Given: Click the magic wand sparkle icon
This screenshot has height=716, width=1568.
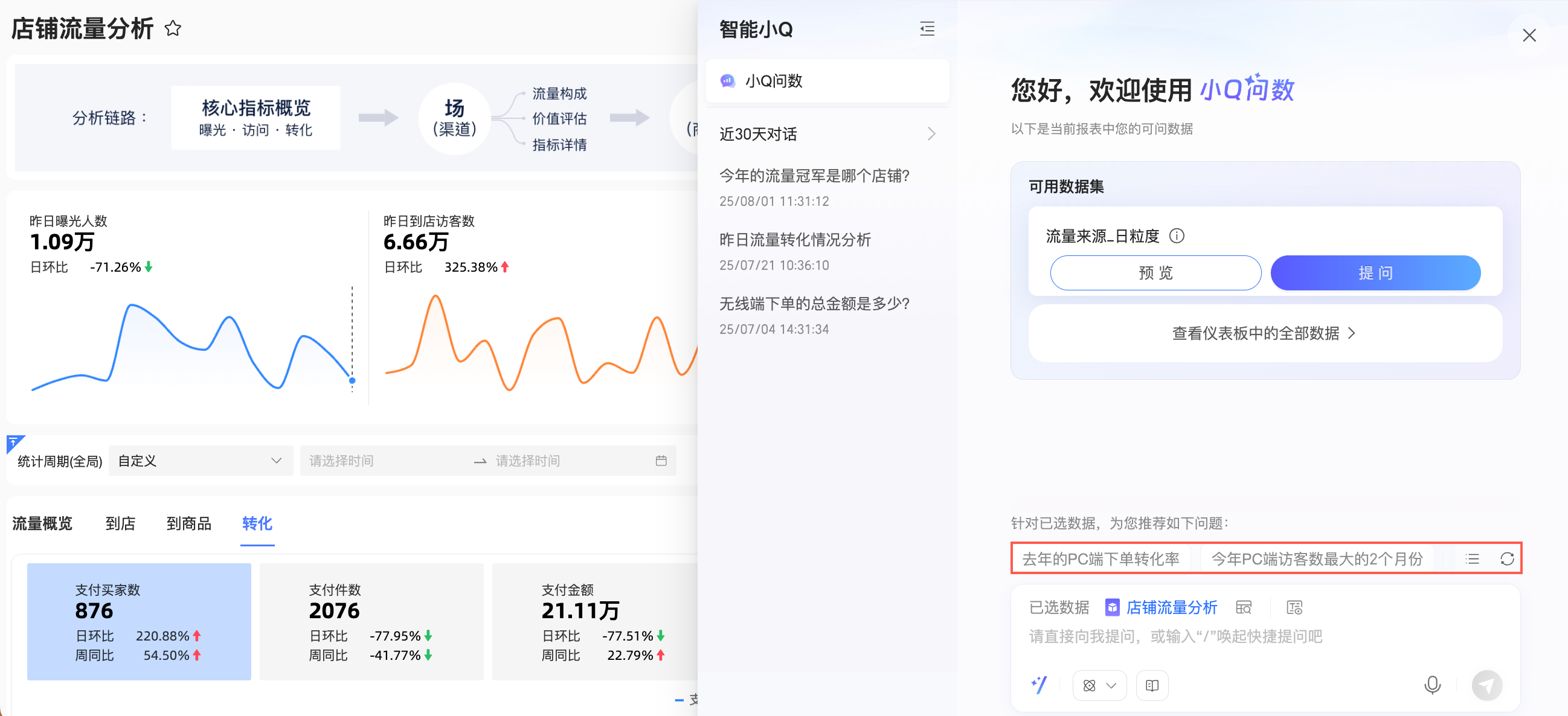Looking at the screenshot, I should (x=1039, y=685).
